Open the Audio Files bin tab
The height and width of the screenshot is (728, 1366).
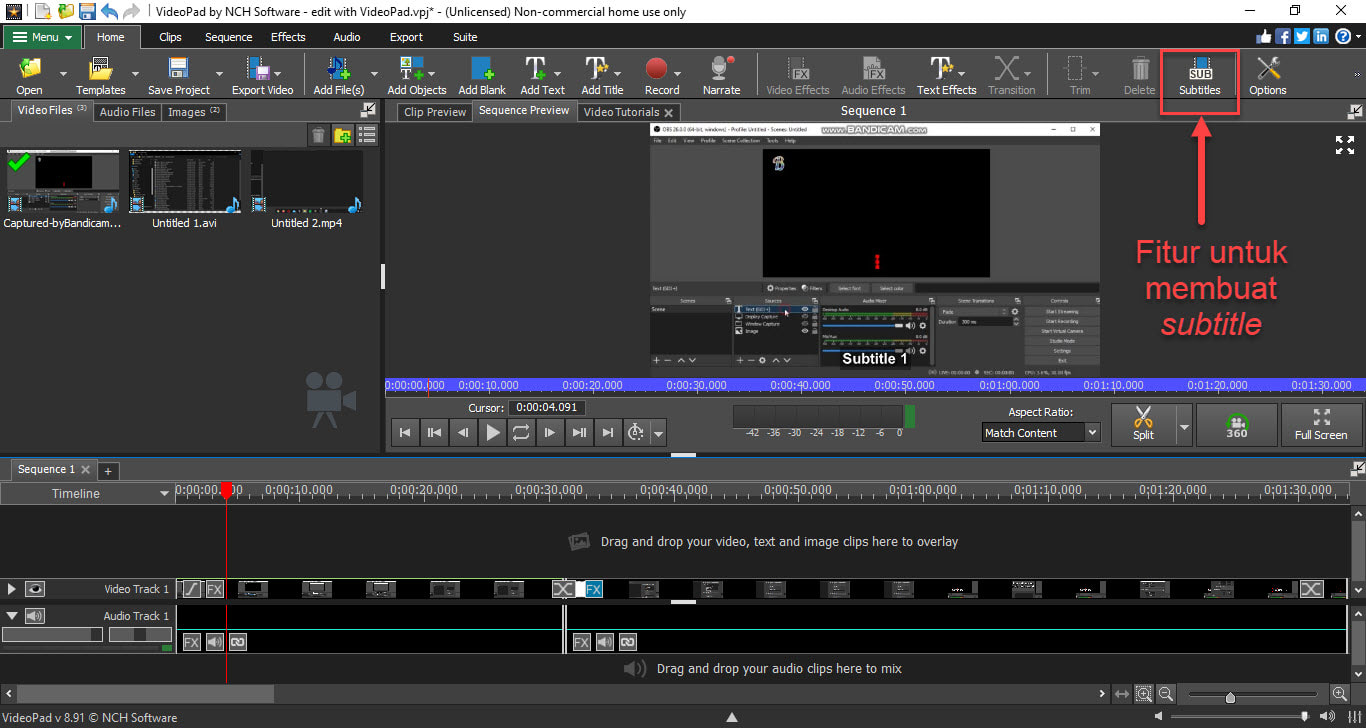pos(127,112)
